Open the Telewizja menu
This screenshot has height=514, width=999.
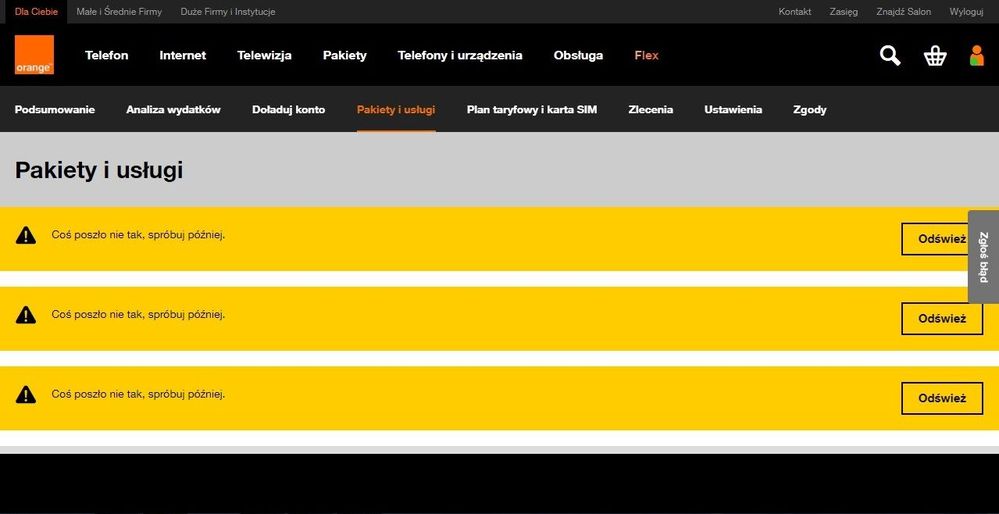click(264, 56)
